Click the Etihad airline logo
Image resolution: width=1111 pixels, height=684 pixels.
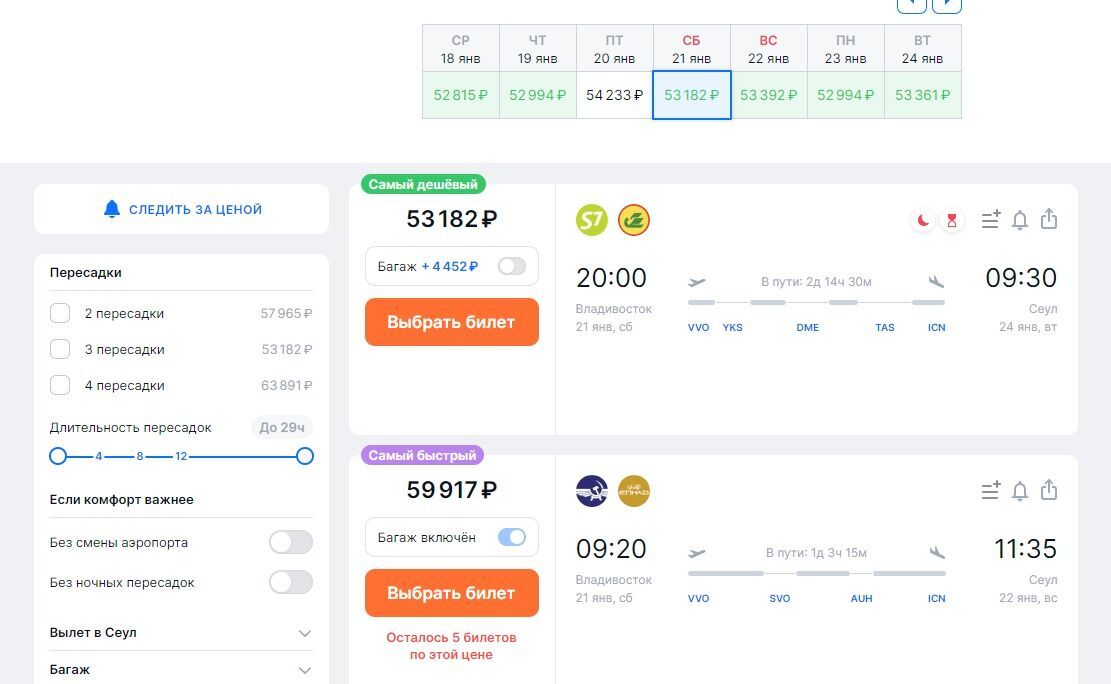pos(634,491)
